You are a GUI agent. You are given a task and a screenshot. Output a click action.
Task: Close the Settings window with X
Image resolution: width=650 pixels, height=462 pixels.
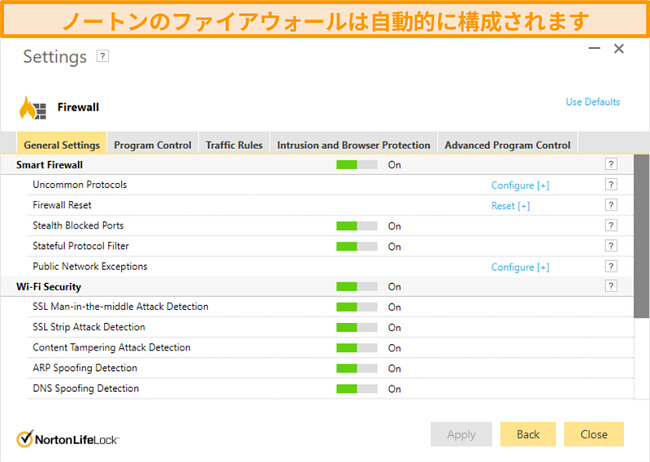coord(619,49)
